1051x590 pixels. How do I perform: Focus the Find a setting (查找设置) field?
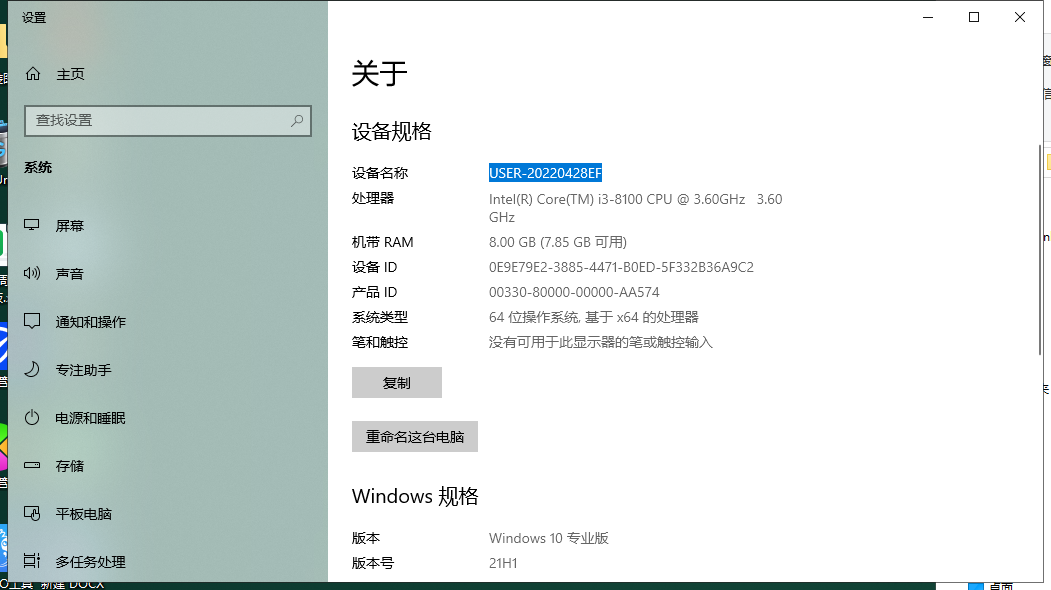[160, 120]
